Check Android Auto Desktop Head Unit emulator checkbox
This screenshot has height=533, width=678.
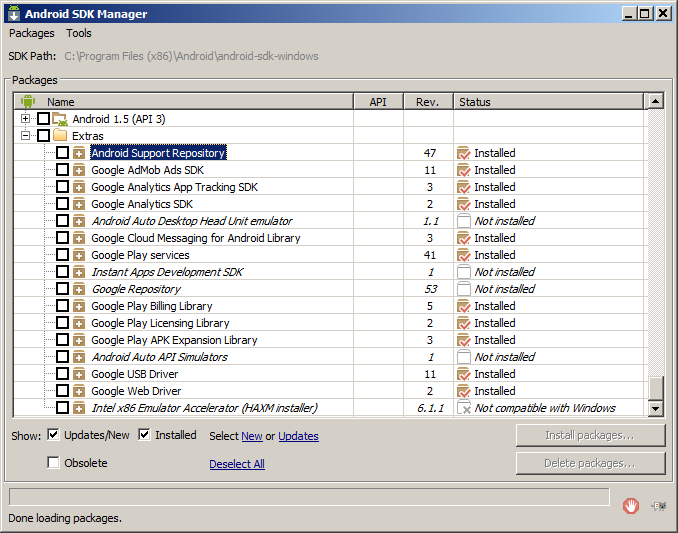click(x=62, y=220)
